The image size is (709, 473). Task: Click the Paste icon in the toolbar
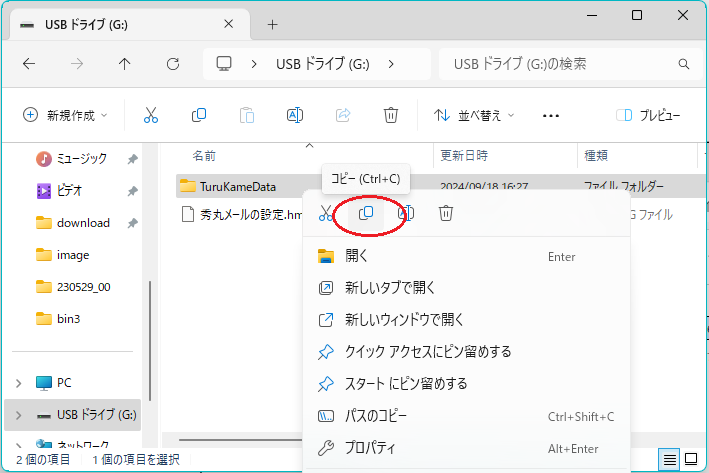247,115
